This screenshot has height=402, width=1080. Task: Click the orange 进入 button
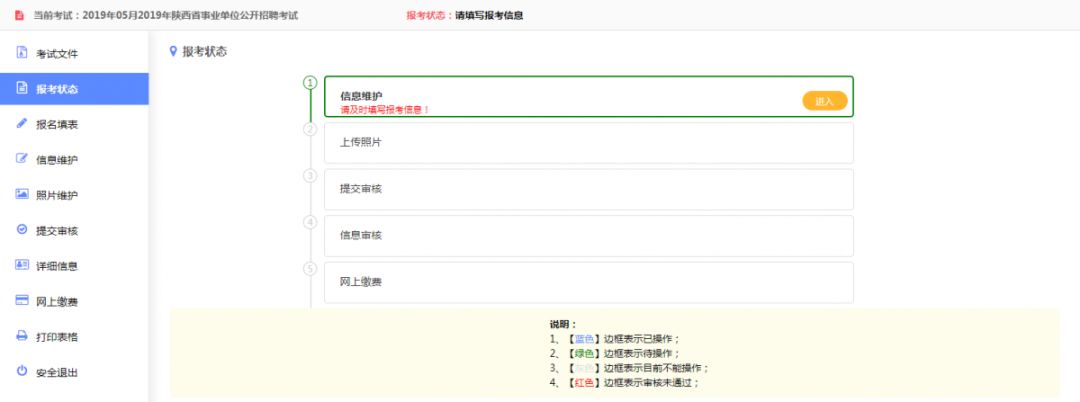[824, 101]
